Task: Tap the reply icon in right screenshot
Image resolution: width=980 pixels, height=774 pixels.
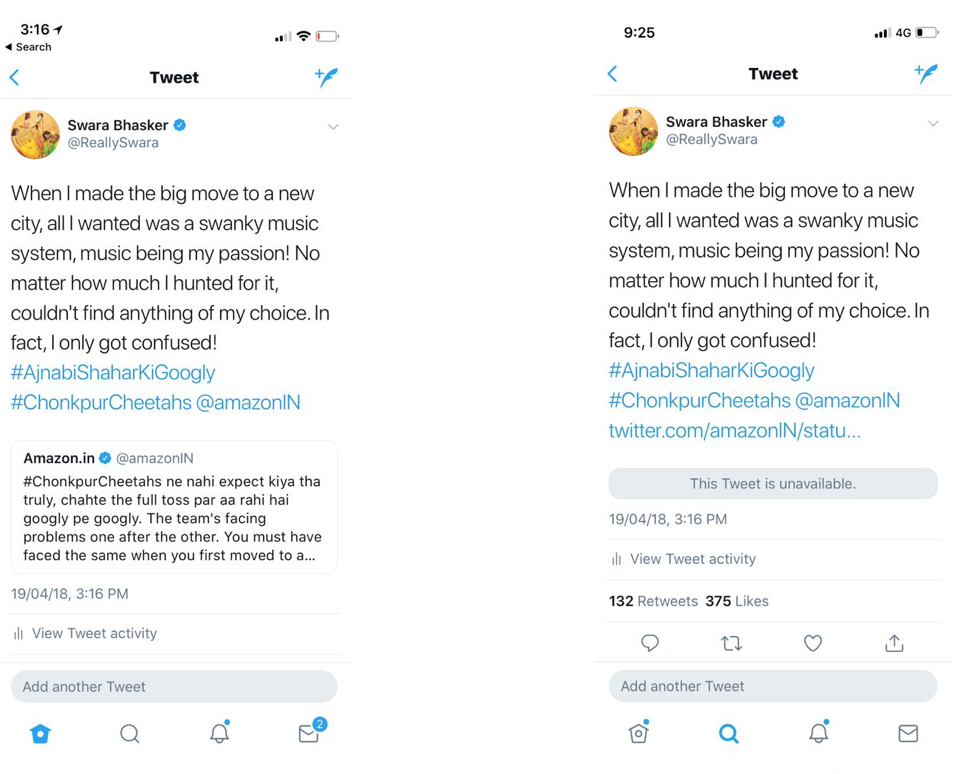Action: click(650, 643)
